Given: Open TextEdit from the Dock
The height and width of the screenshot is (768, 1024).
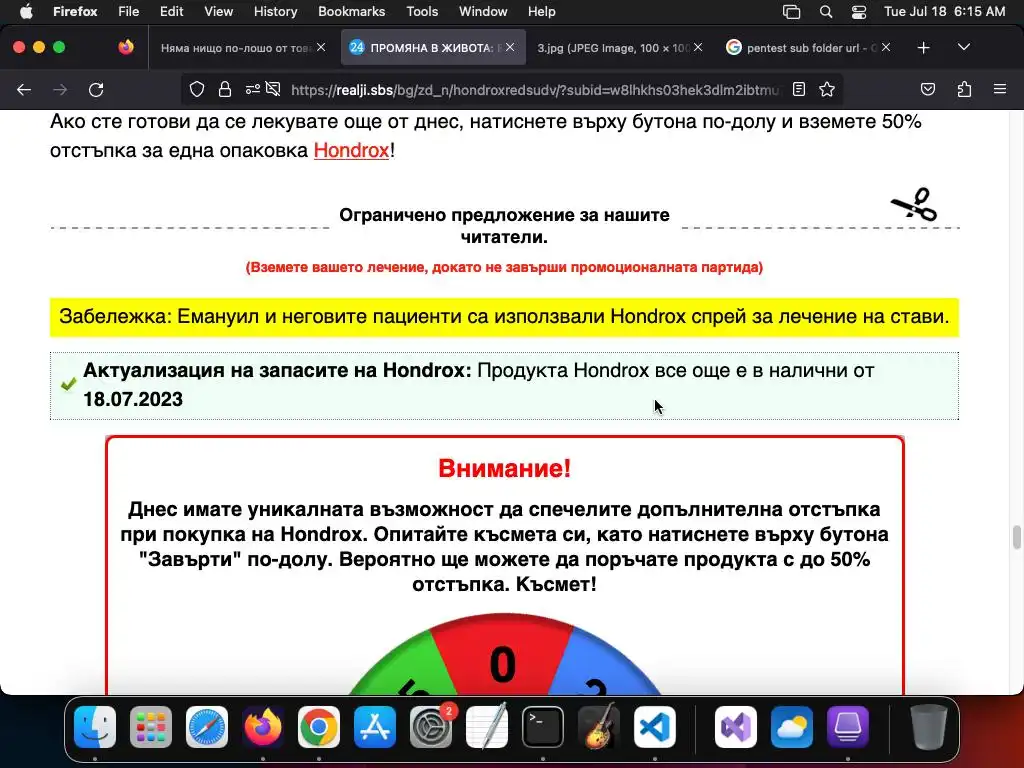Looking at the screenshot, I should pos(487,727).
